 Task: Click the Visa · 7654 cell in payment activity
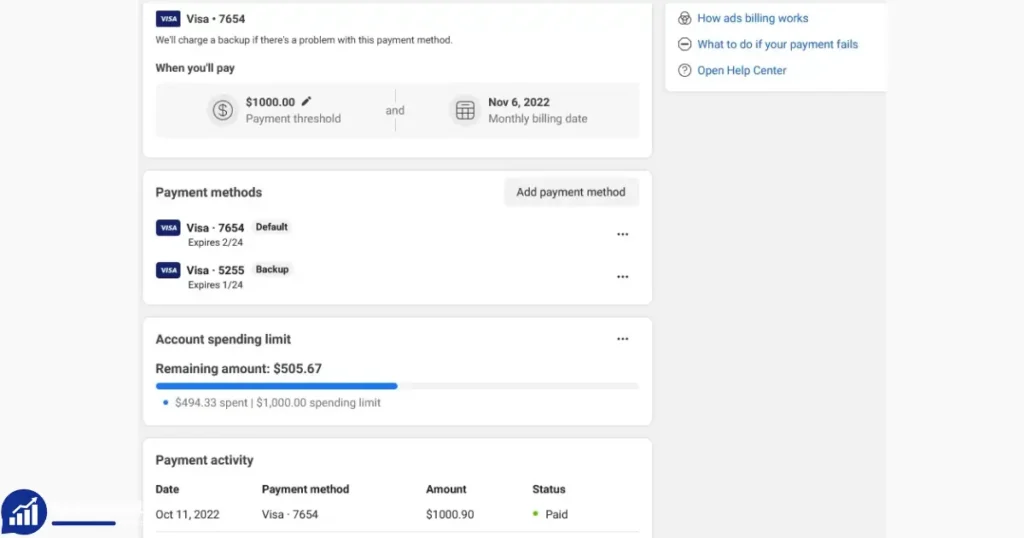(x=290, y=514)
